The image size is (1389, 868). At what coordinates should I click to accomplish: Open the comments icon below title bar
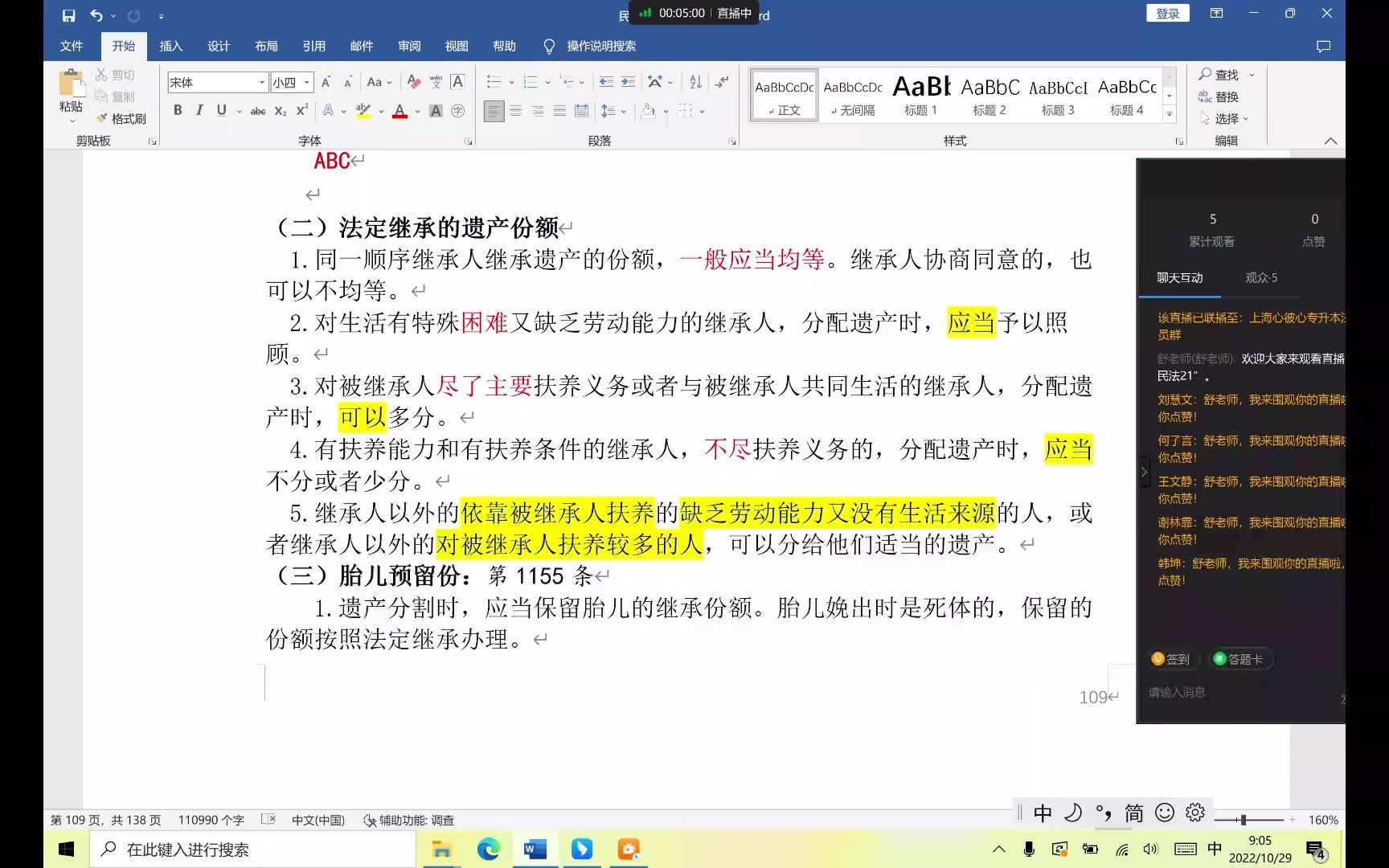pyautogui.click(x=1323, y=47)
